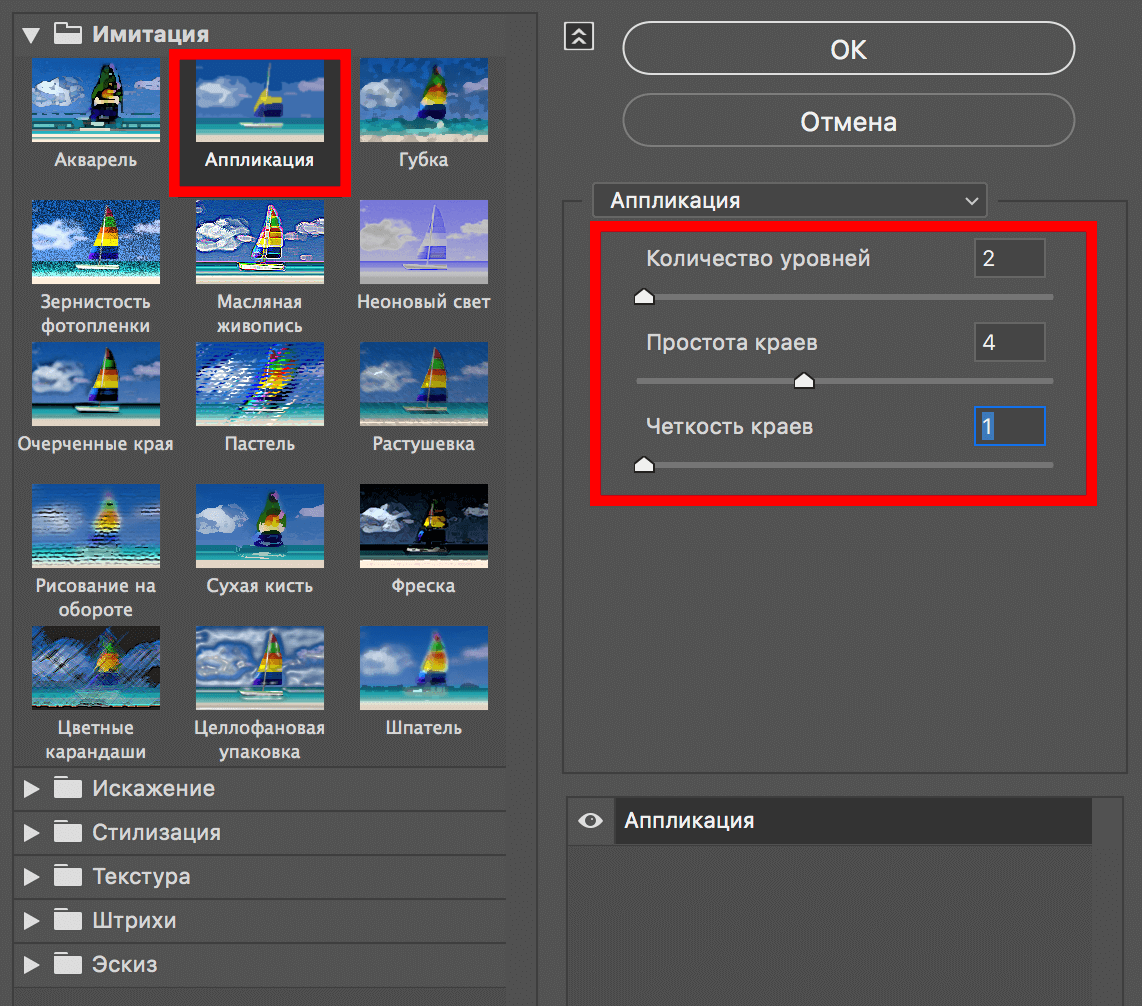This screenshot has width=1142, height=1006.
Task: Click the Количество уровней value field
Action: pyautogui.click(x=1009, y=259)
